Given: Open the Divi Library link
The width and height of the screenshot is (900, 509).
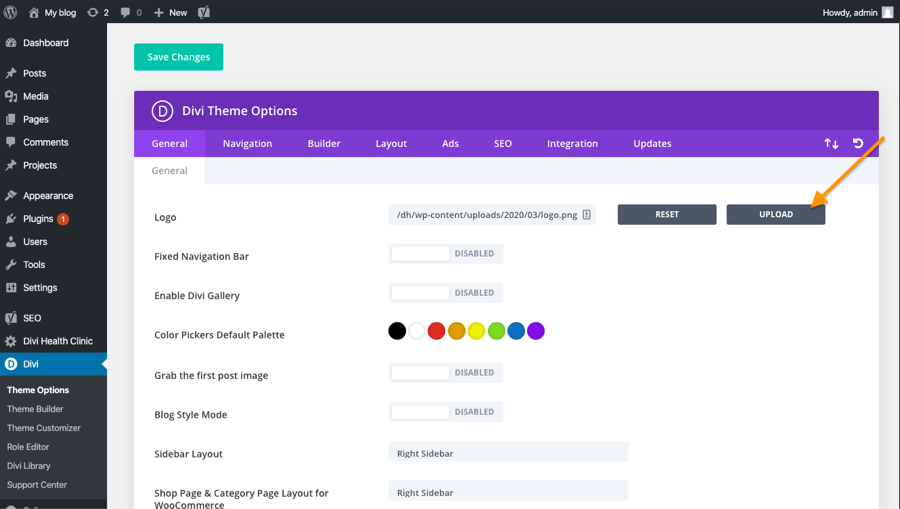Looking at the screenshot, I should [x=29, y=466].
